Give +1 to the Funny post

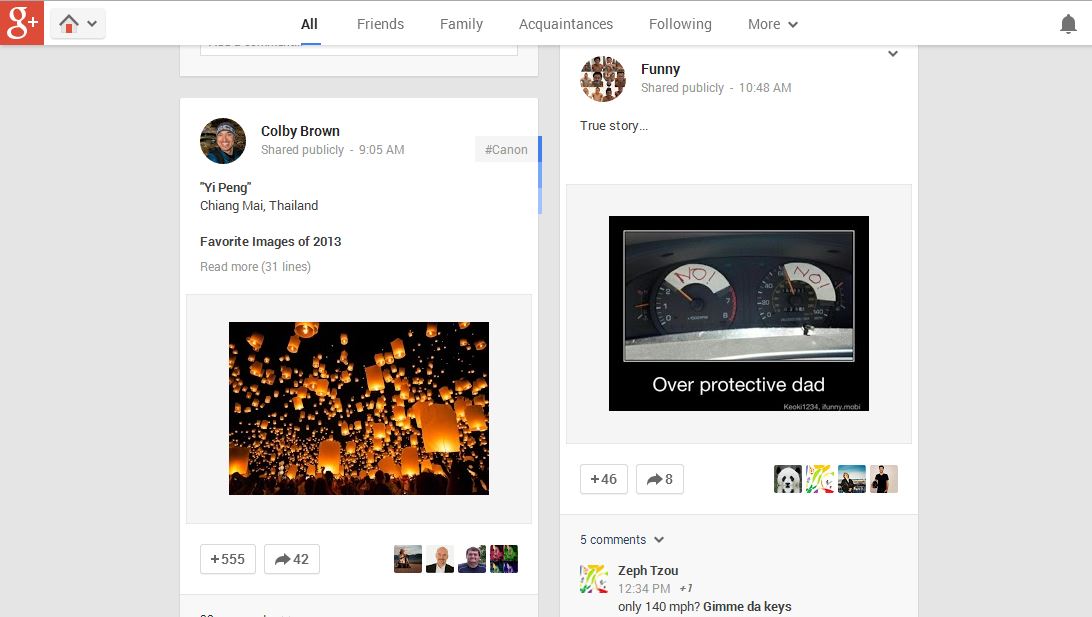[603, 479]
